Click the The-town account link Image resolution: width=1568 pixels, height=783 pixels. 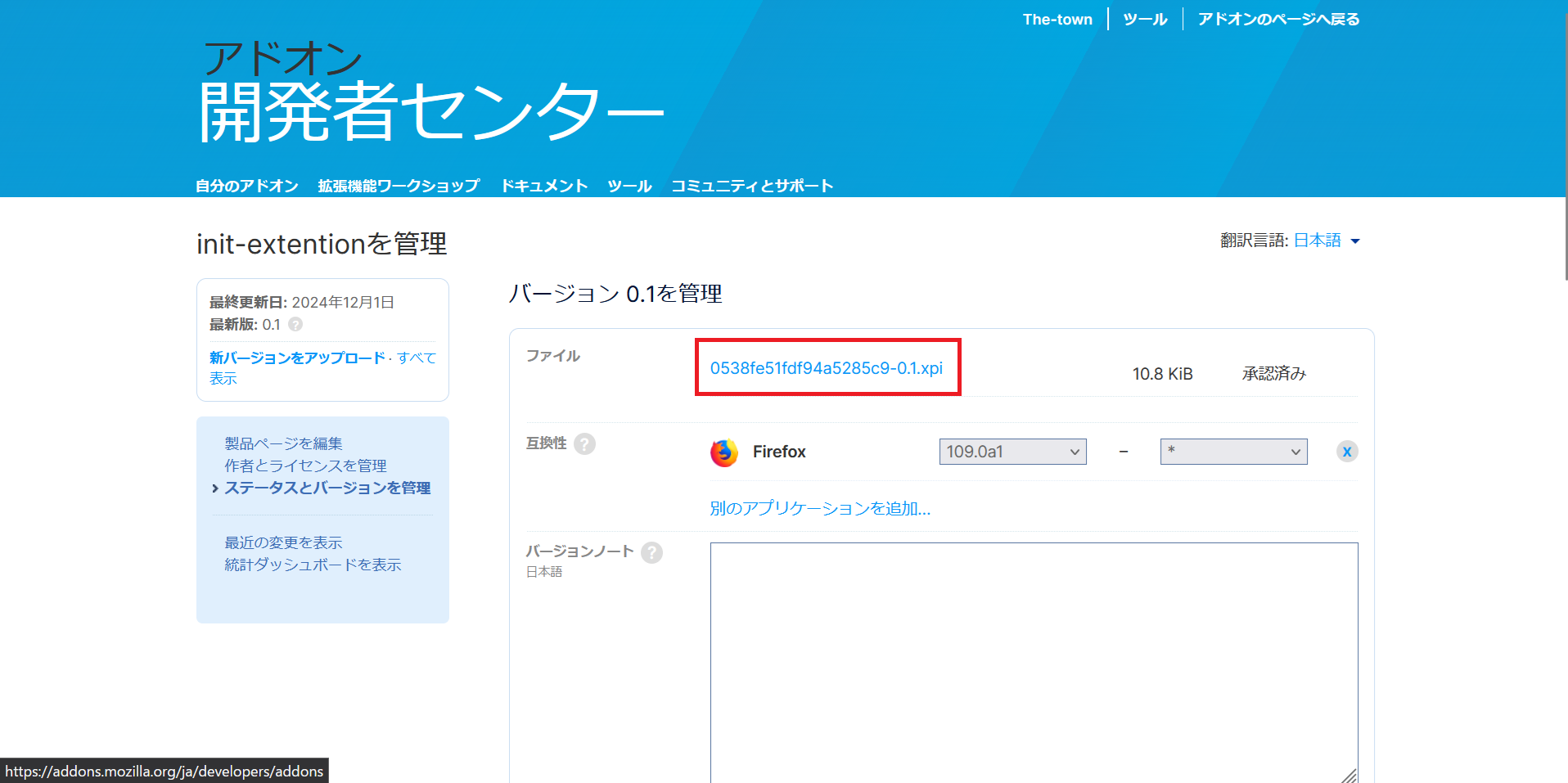tap(1057, 19)
